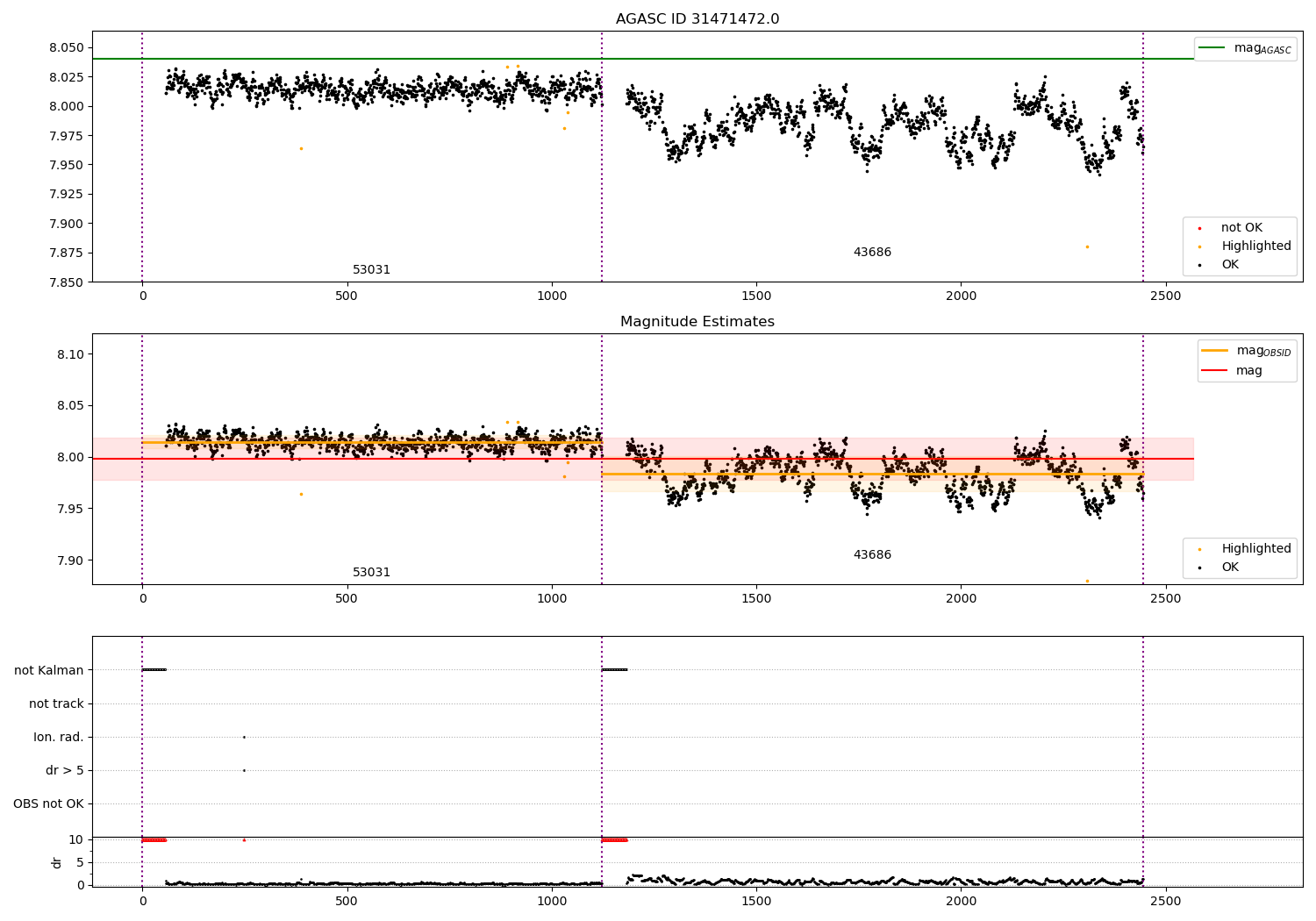Viewport: 1316px width, 921px height.
Task: Click obsid label 43686 in Magnitude Estimates plot
Action: tap(872, 555)
